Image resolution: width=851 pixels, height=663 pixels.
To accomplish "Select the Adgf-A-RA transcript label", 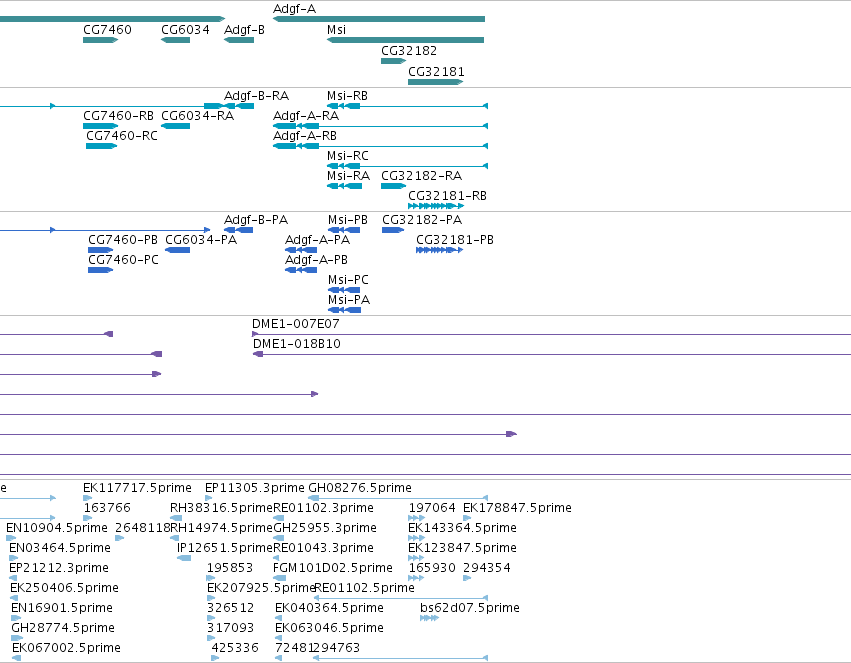I will pyautogui.click(x=306, y=116).
